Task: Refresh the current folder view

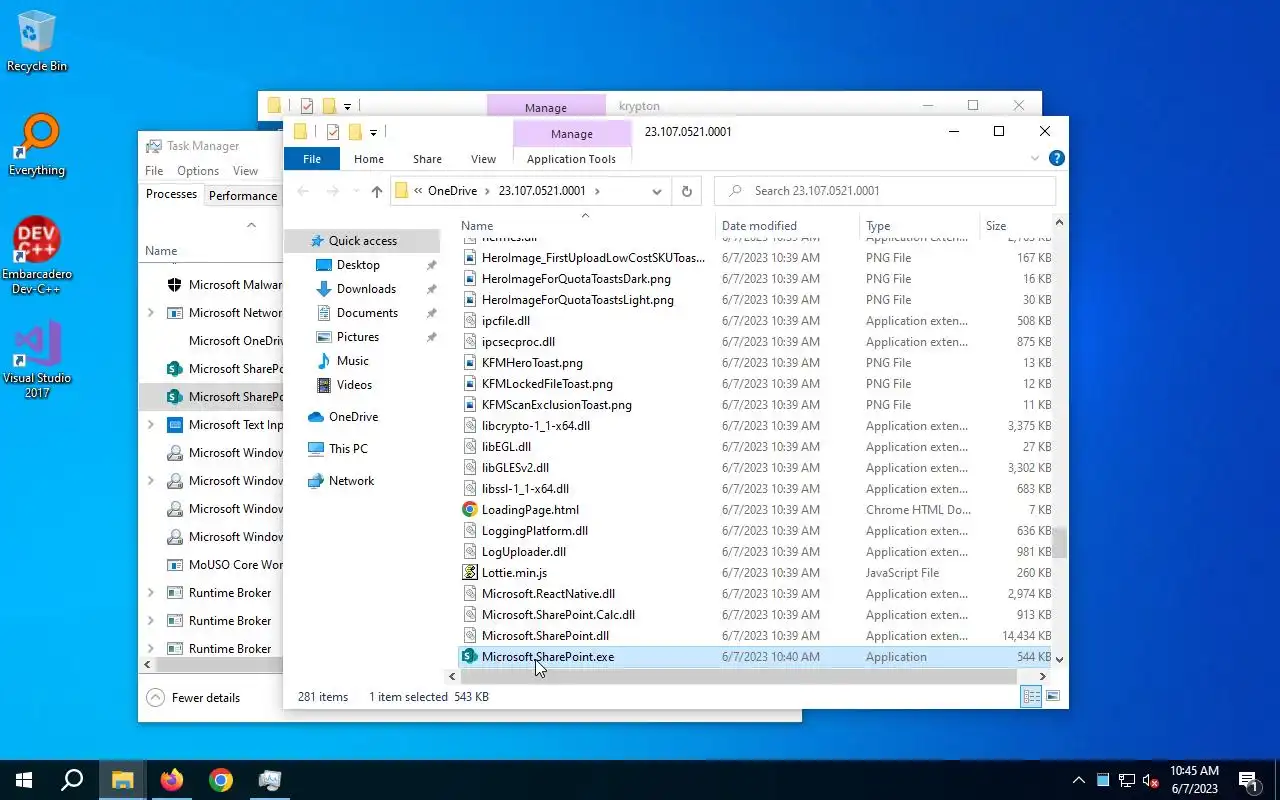Action: 686,191
